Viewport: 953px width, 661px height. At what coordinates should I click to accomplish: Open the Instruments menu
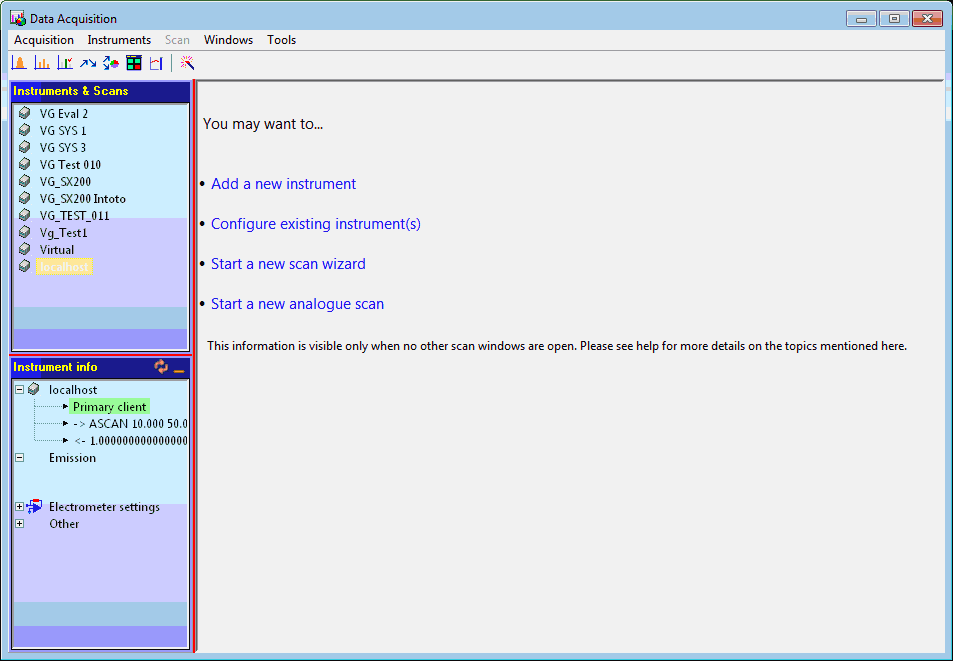pos(119,40)
